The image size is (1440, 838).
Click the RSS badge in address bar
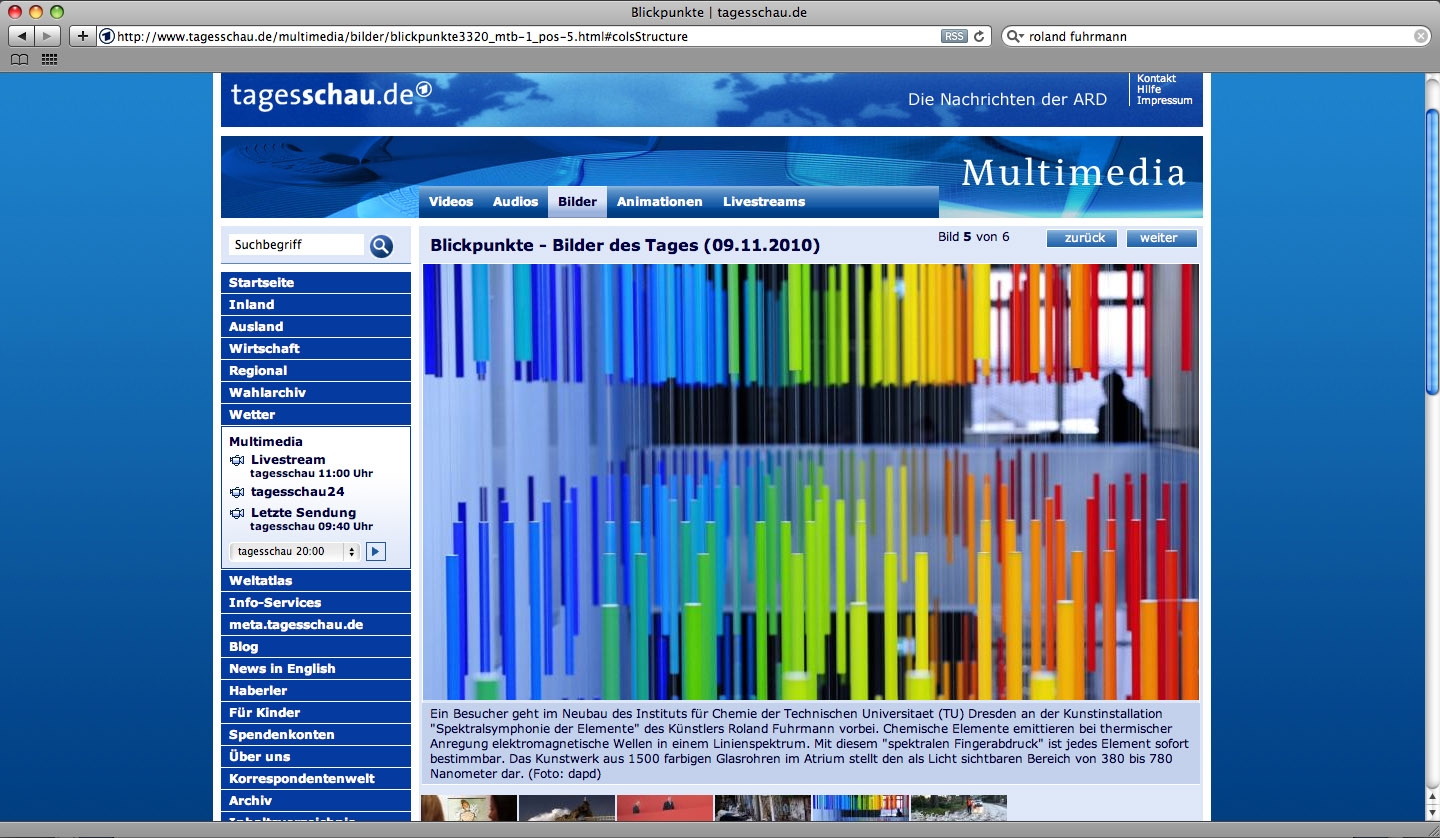point(954,36)
